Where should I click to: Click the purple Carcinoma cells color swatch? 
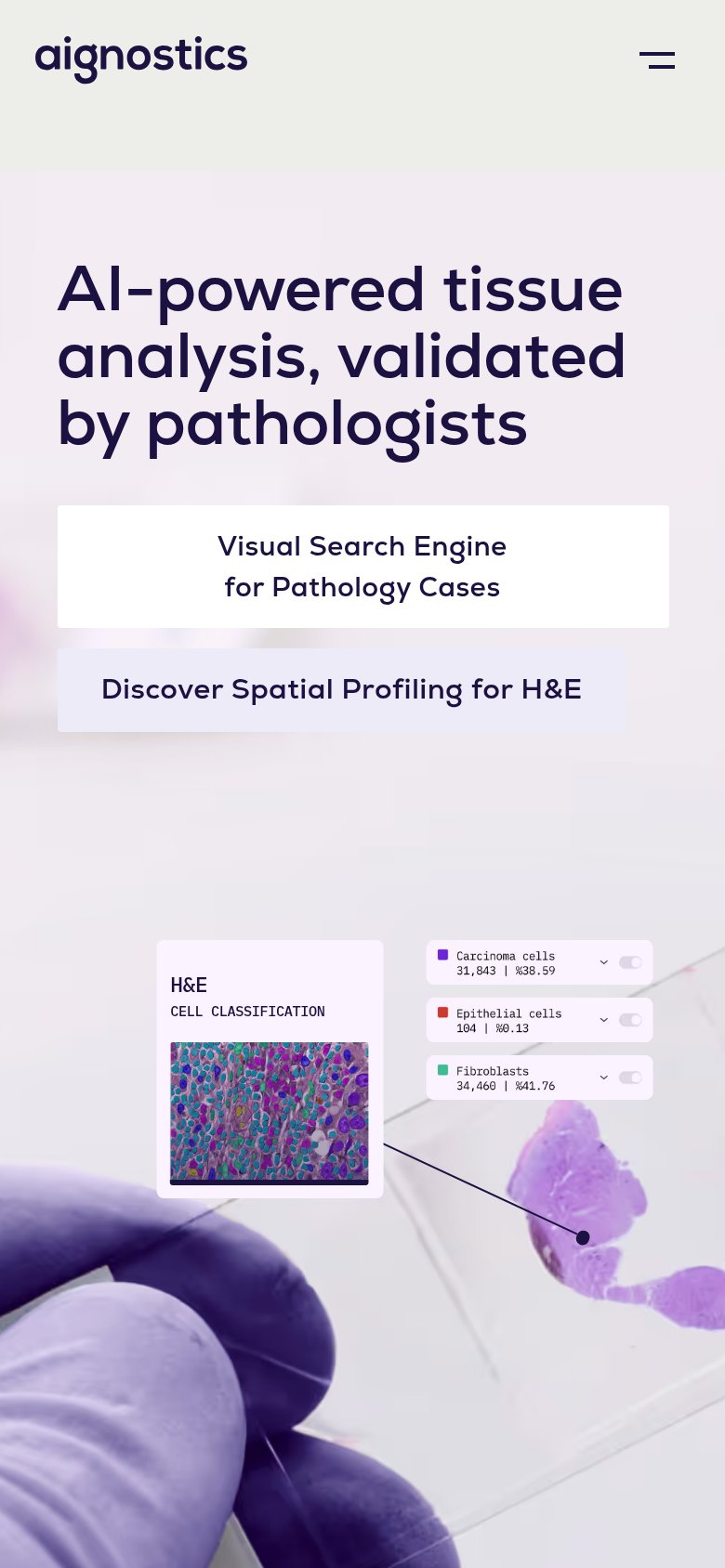(x=442, y=955)
